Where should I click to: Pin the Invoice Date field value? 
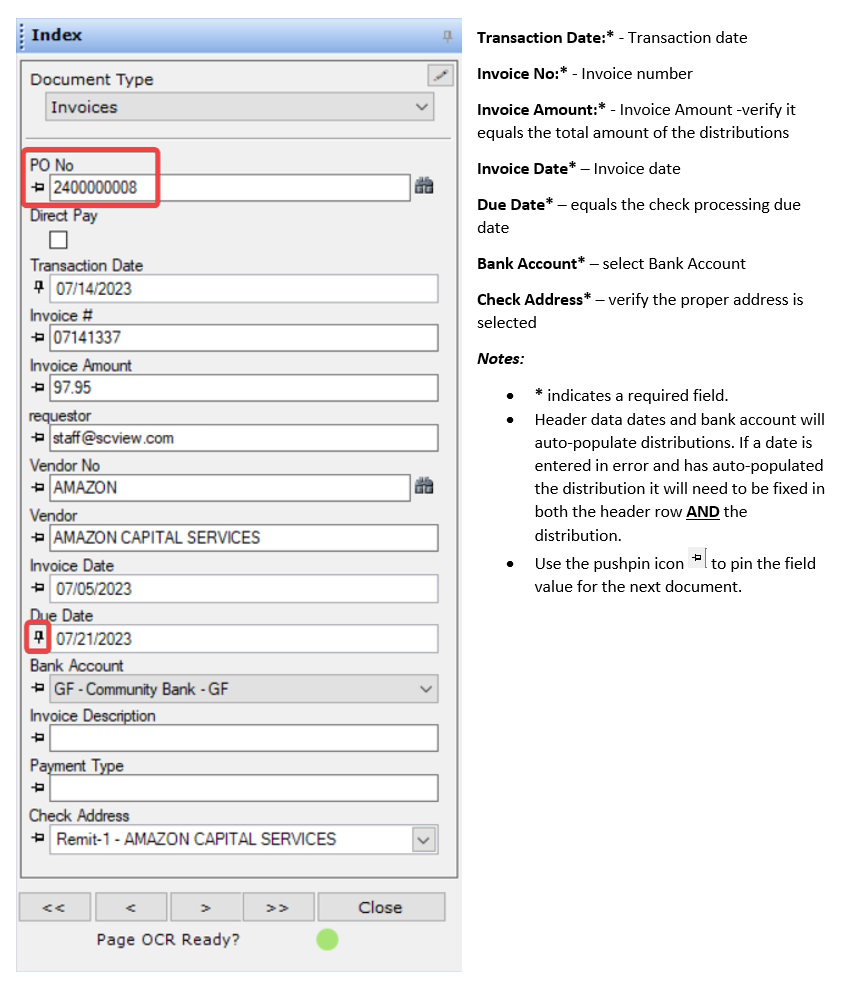pyautogui.click(x=39, y=588)
